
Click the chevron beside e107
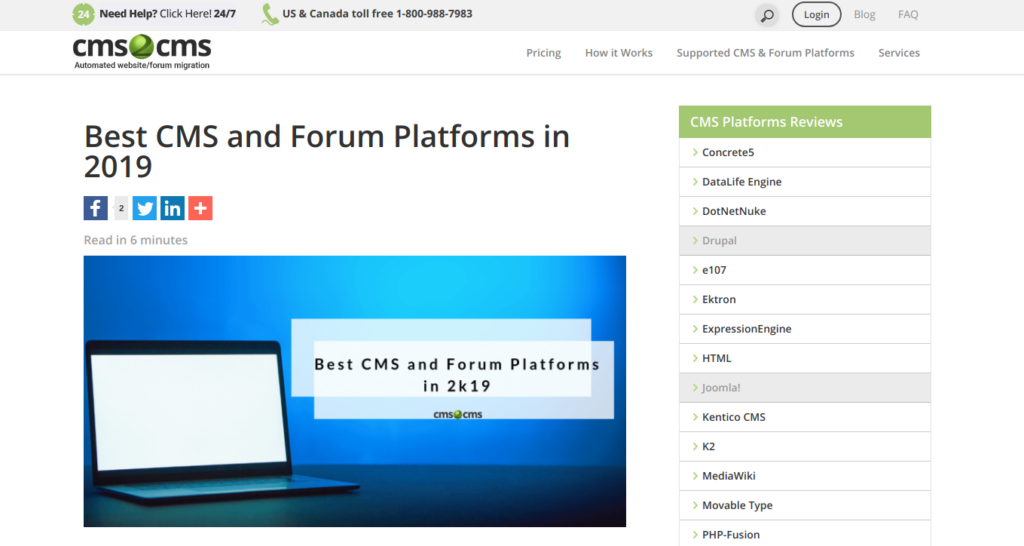point(695,270)
